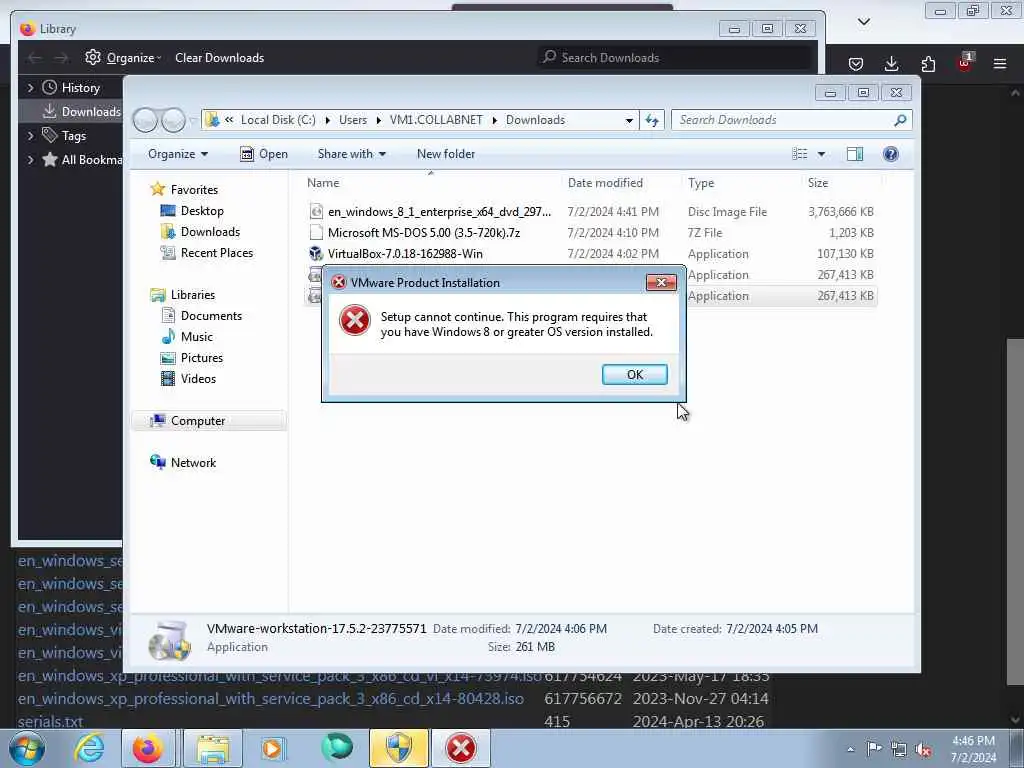Click the VirtualBox application file icon
The width and height of the screenshot is (1024, 768).
point(316,253)
